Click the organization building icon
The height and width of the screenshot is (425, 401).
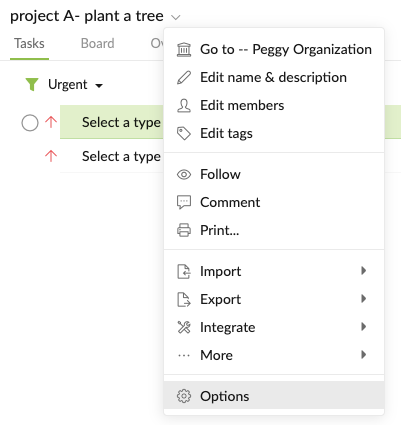(x=184, y=50)
